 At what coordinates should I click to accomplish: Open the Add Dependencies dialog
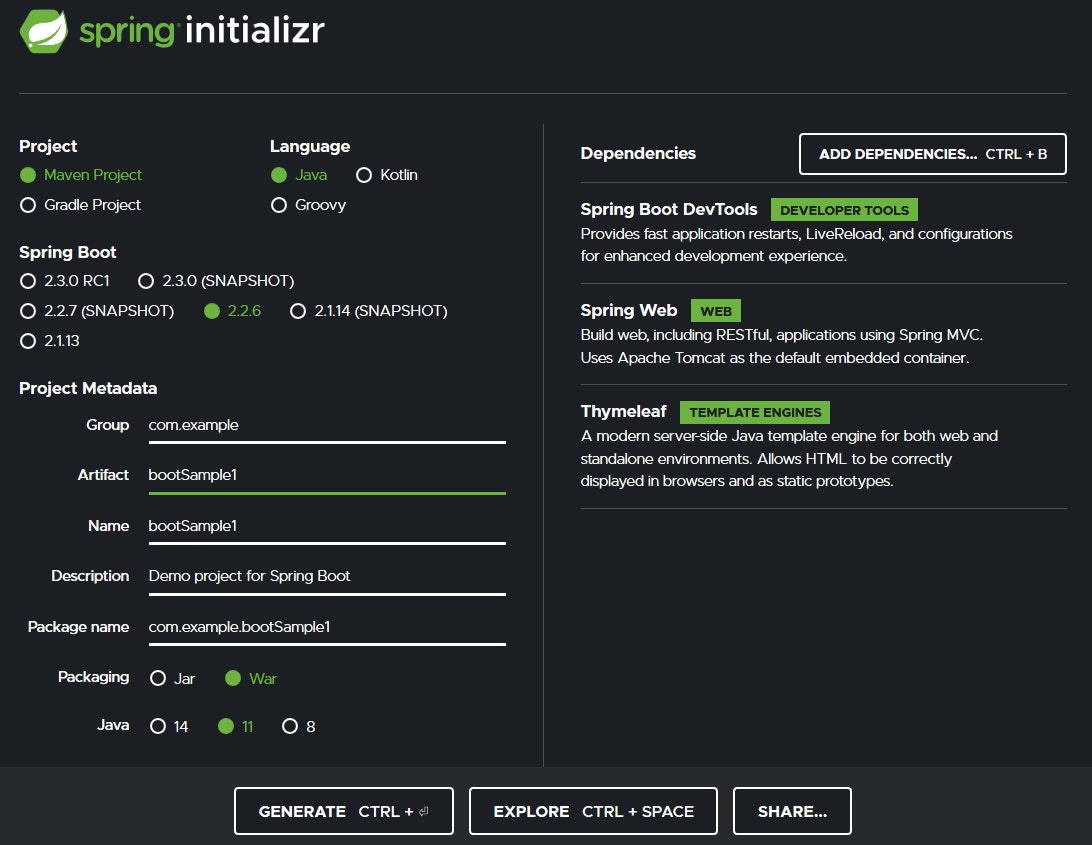pyautogui.click(x=933, y=154)
